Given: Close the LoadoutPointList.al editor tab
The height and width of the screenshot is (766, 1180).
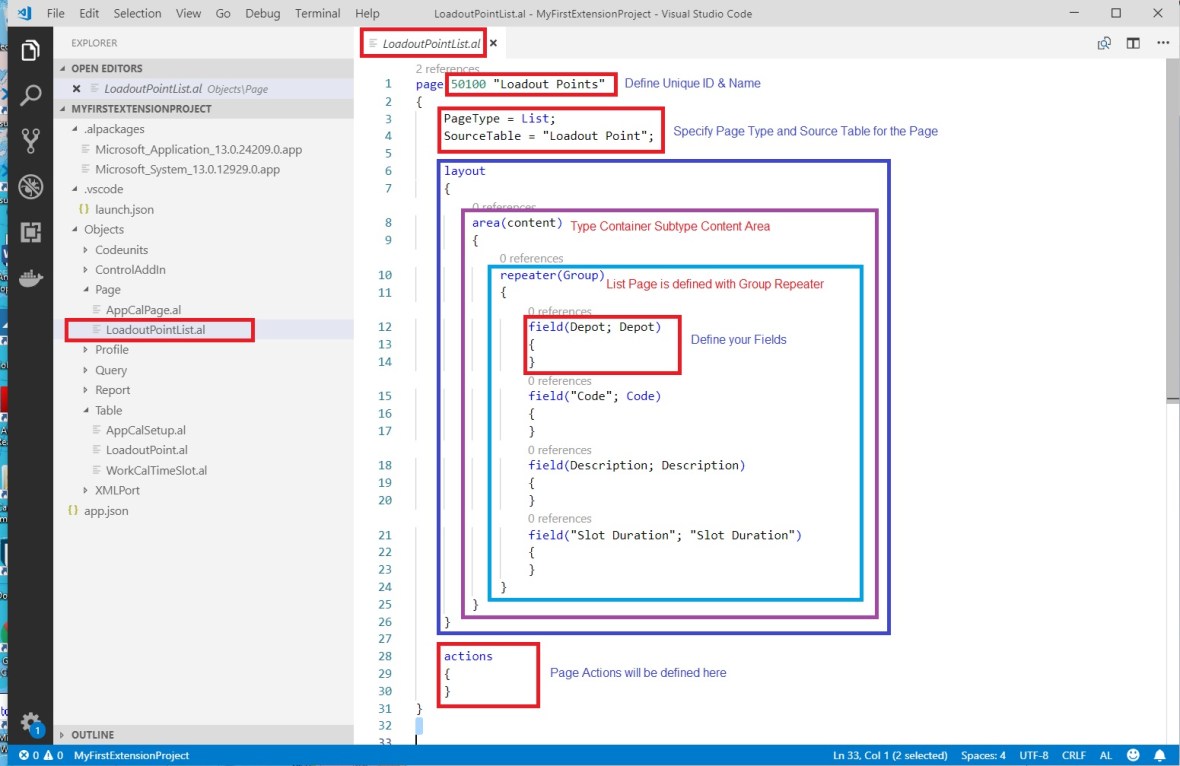Looking at the screenshot, I should coord(493,44).
